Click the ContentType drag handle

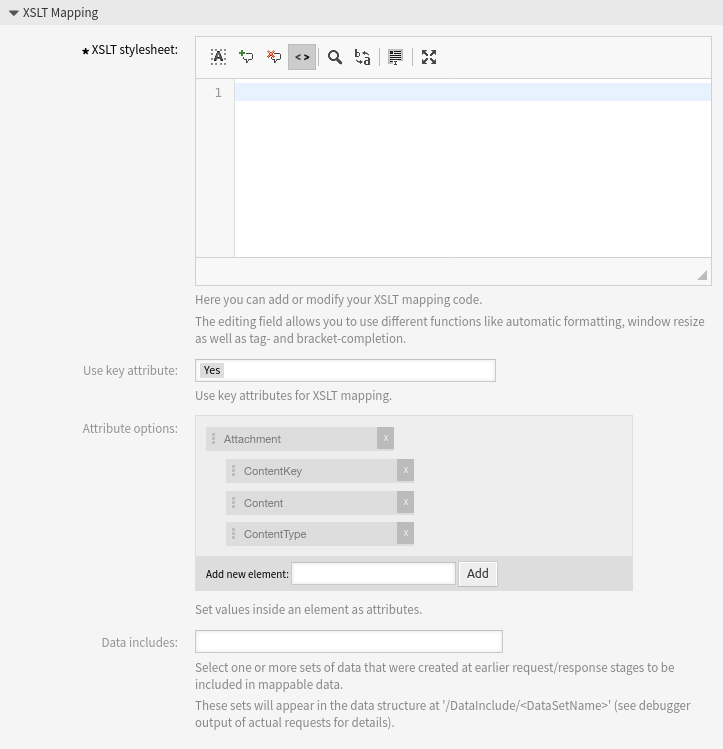point(234,534)
